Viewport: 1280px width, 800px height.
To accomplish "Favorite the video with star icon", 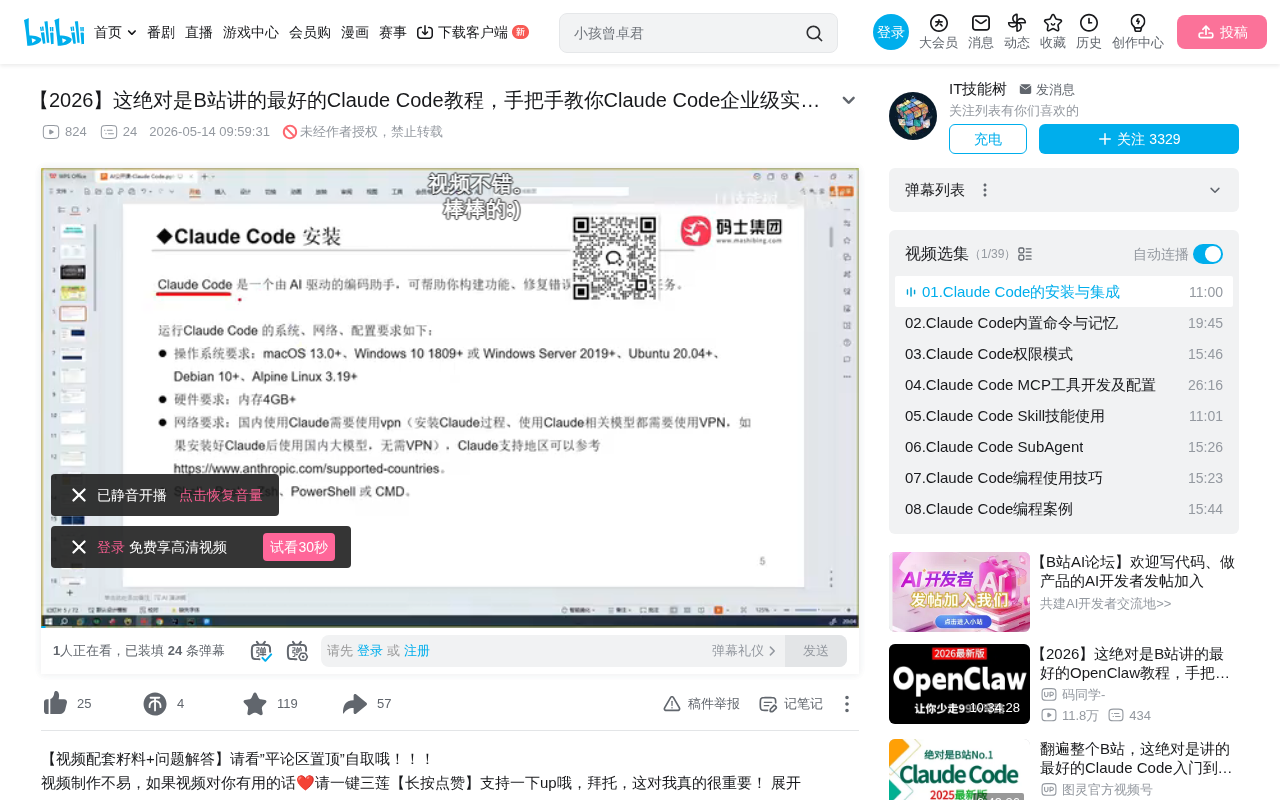I will click(255, 704).
